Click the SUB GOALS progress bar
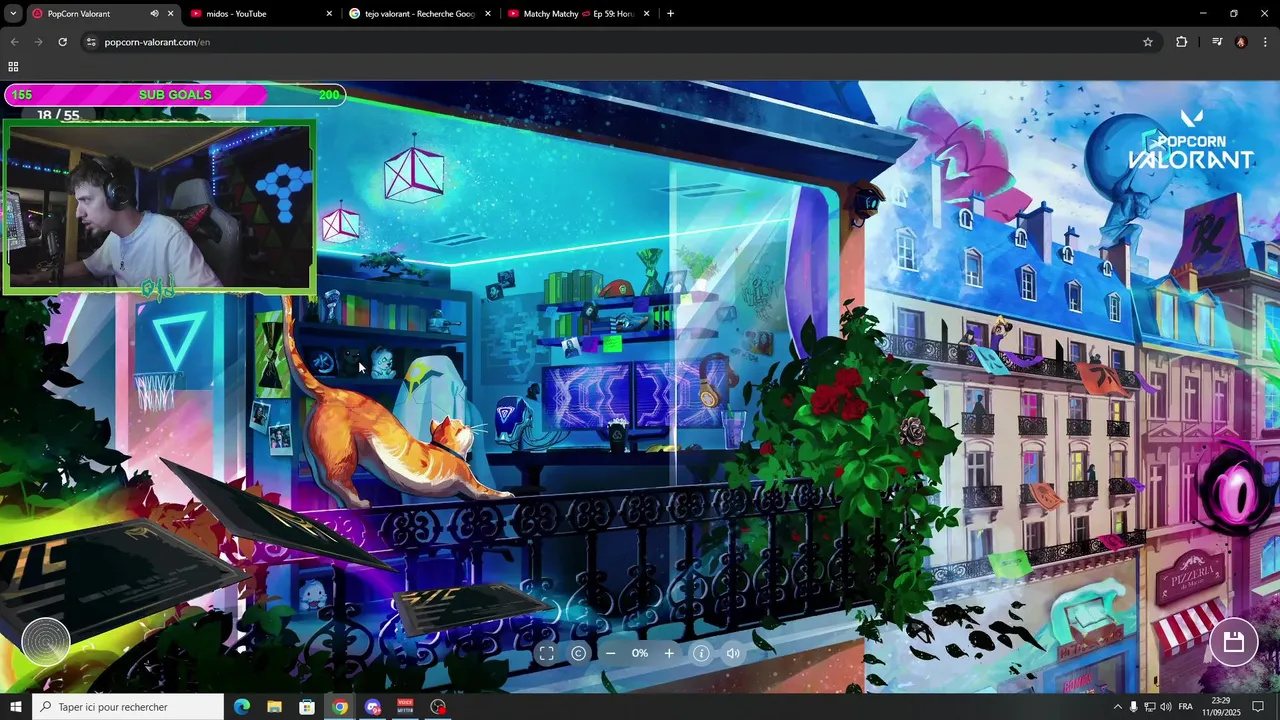Image resolution: width=1280 pixels, height=720 pixels. point(175,95)
